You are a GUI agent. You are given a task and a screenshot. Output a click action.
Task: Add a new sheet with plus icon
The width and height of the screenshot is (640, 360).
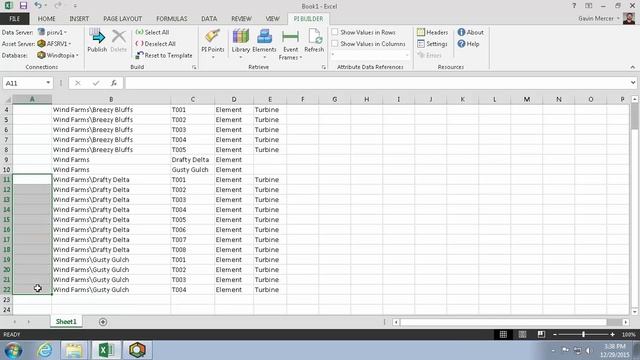pyautogui.click(x=103, y=322)
